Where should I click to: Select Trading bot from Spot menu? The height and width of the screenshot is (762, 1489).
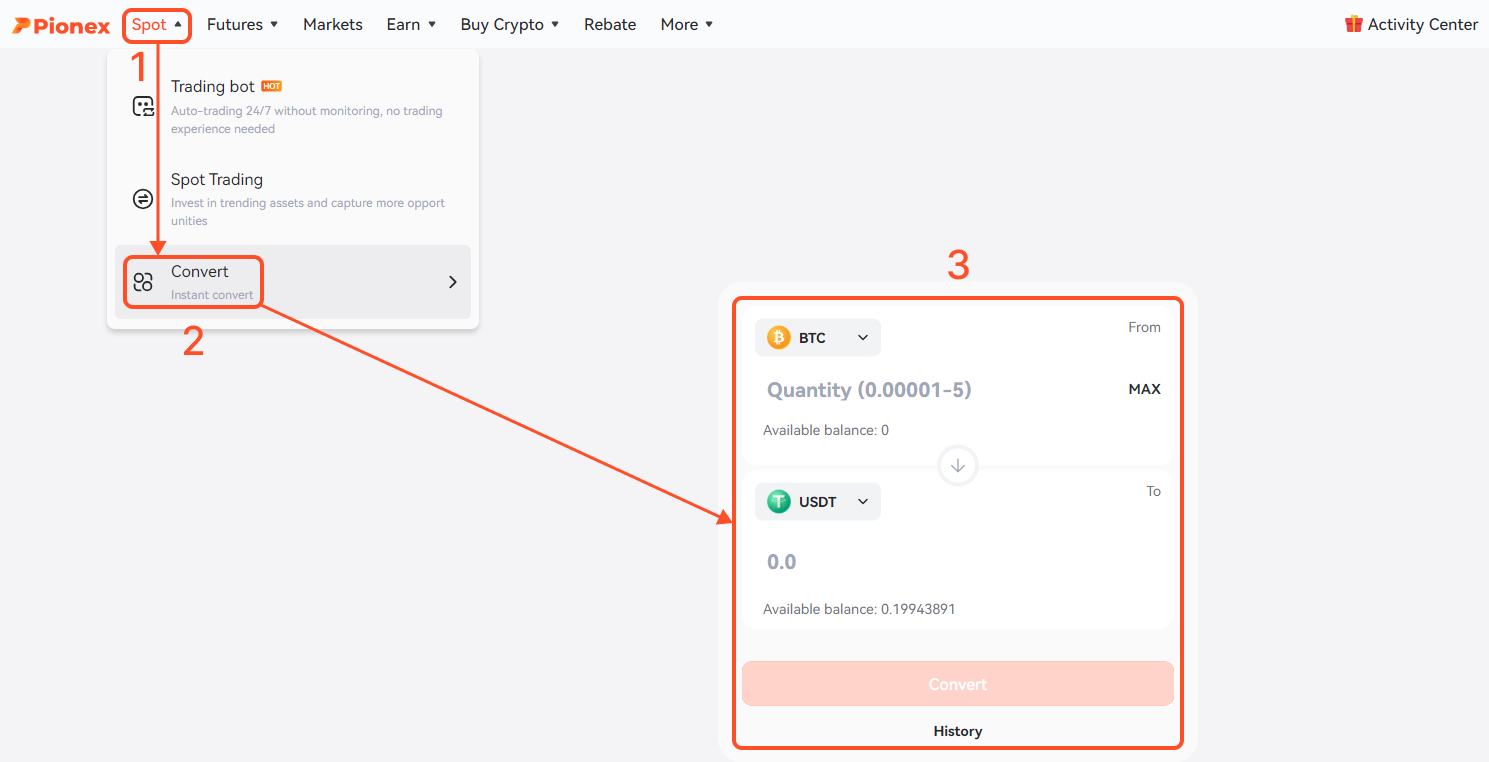click(x=293, y=106)
